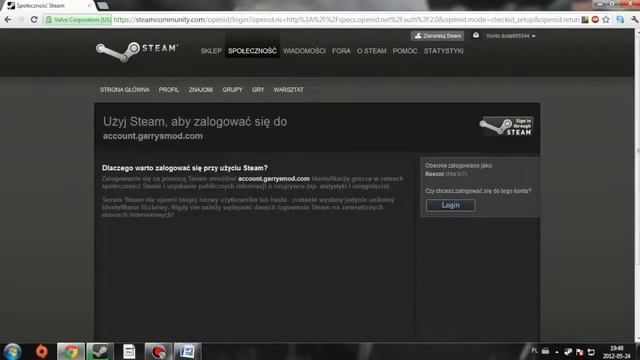Open the Windows Start orb
Image resolution: width=640 pixels, height=360 pixels.
point(12,351)
